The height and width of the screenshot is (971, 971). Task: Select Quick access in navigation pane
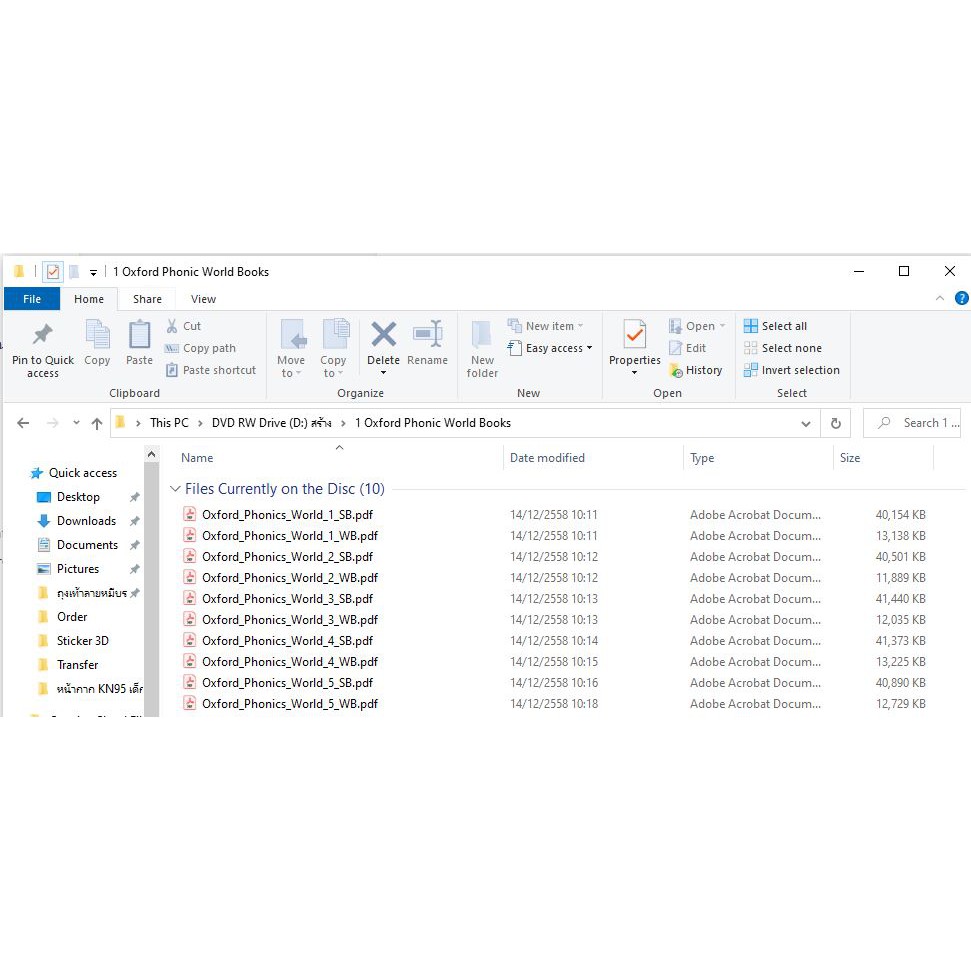pyautogui.click(x=73, y=473)
